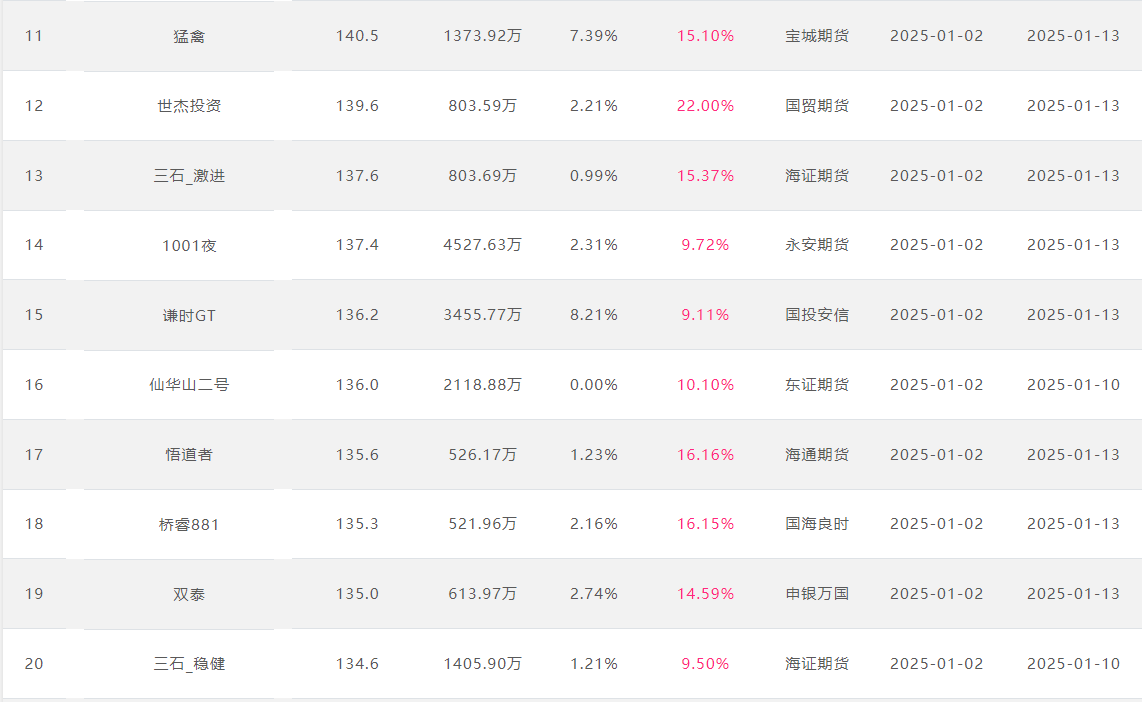Select the 谦时GT account name
Viewport: 1142px width, 702px height.
(189, 315)
